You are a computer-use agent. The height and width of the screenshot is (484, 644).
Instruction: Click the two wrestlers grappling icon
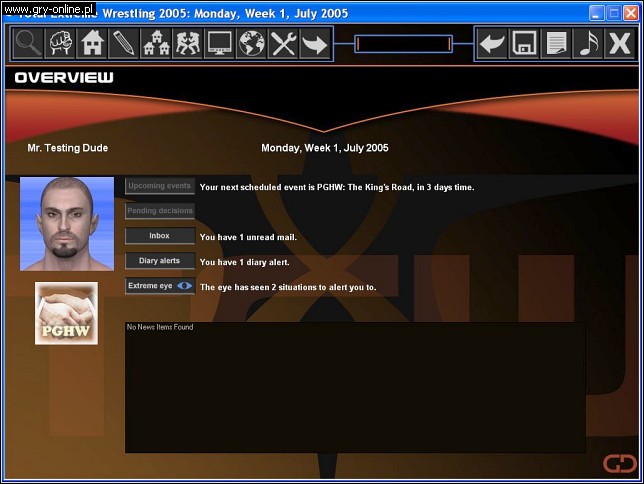pyautogui.click(x=187, y=44)
